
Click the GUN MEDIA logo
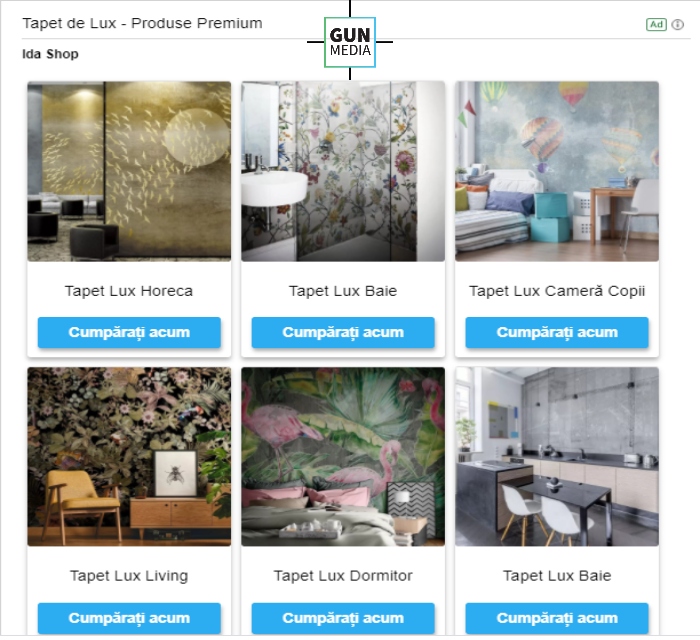350,42
